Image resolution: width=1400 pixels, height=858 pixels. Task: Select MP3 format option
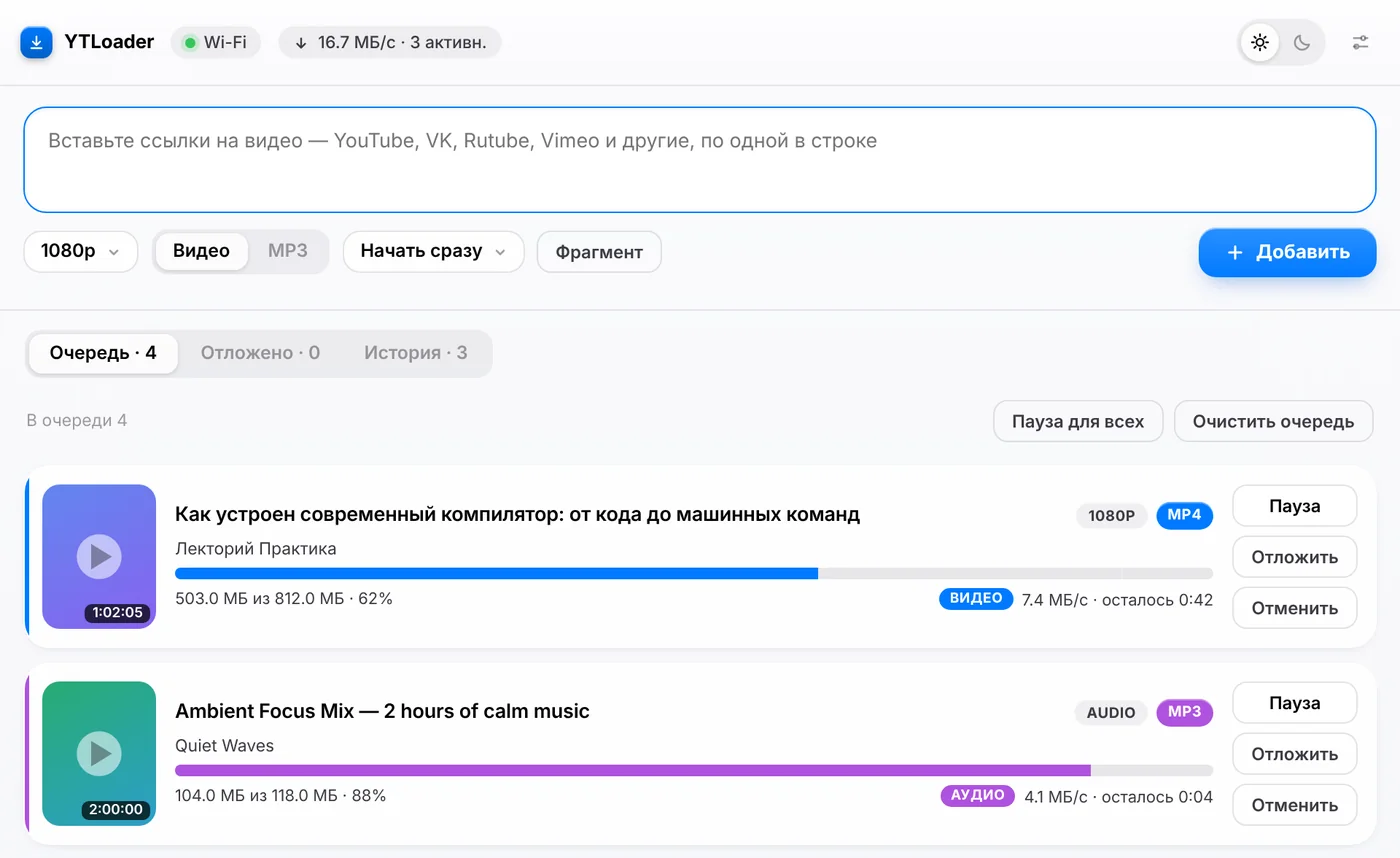[x=288, y=251]
